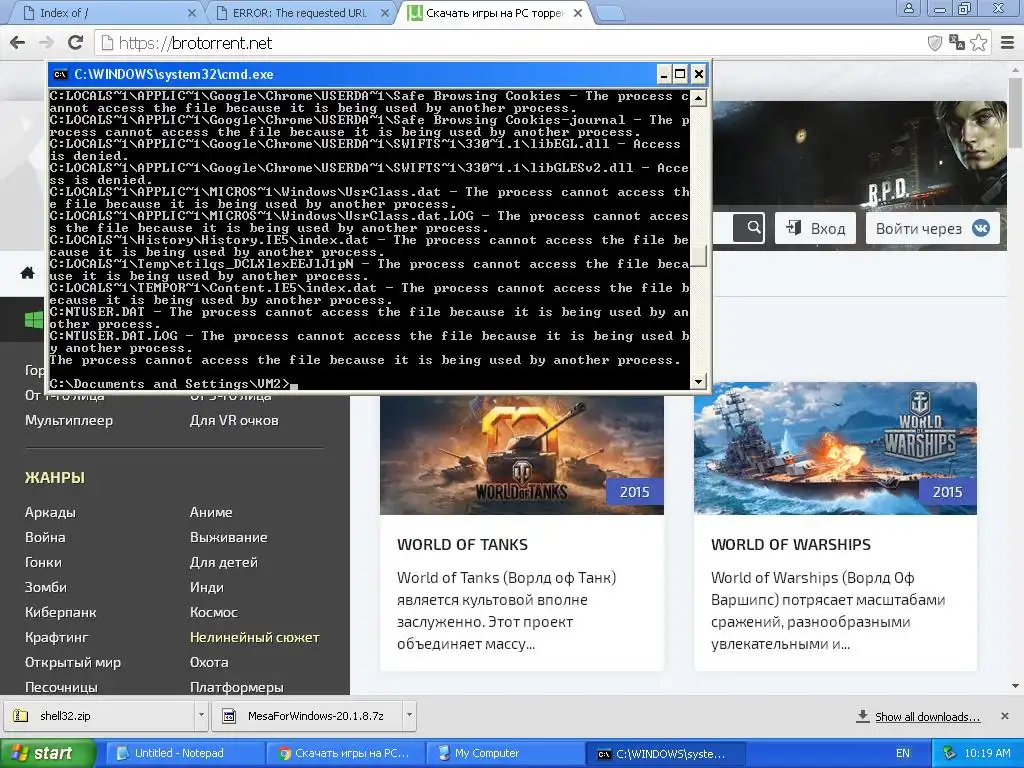Open the Выживание genre link

pos(229,537)
